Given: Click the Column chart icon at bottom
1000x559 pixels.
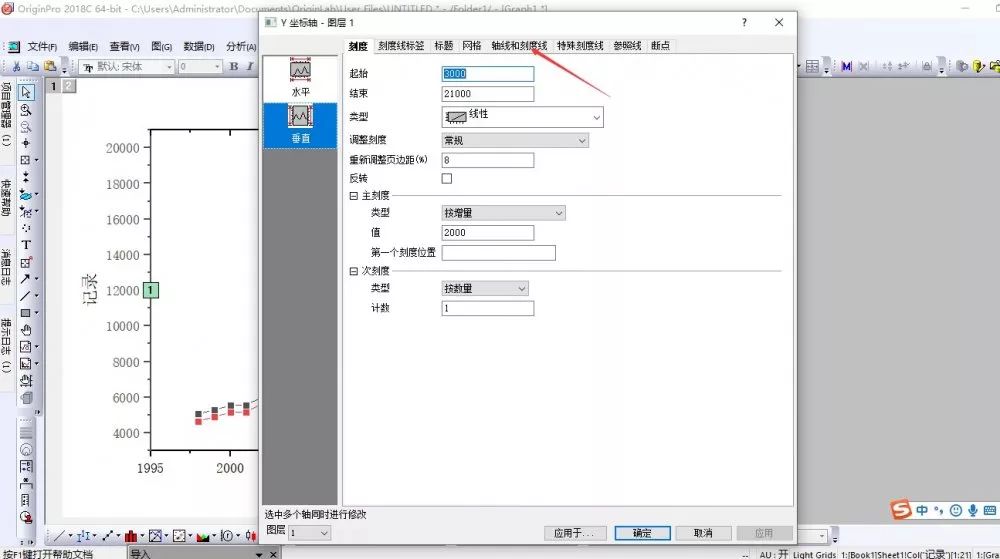Looking at the screenshot, I should click(x=131, y=536).
